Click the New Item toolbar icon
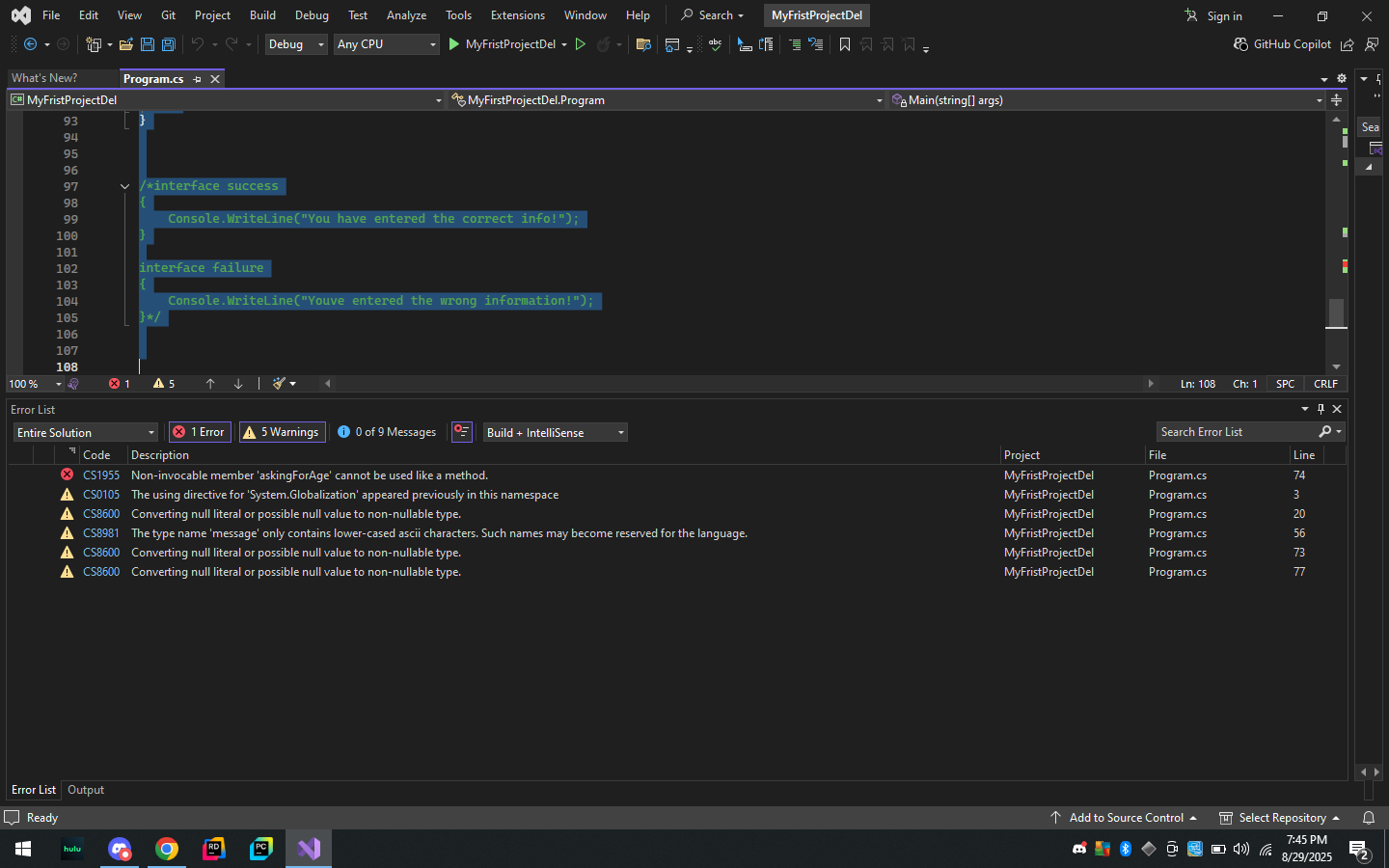Screen dimensions: 1389x868 click(94, 44)
